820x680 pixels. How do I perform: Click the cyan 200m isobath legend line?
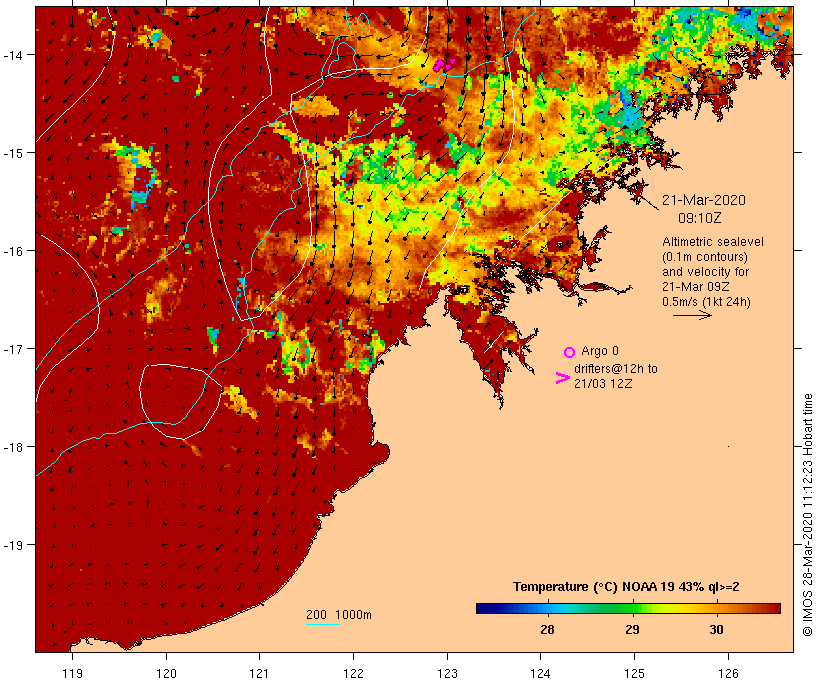[323, 624]
